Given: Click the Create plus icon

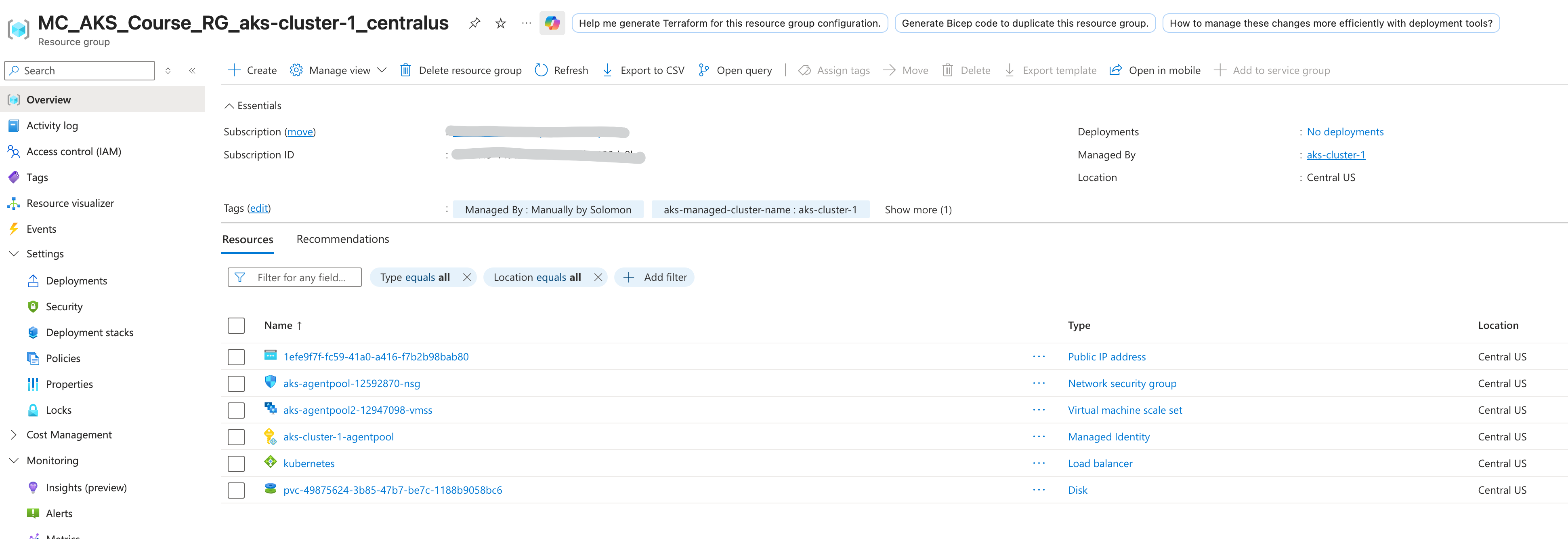Looking at the screenshot, I should coord(234,70).
